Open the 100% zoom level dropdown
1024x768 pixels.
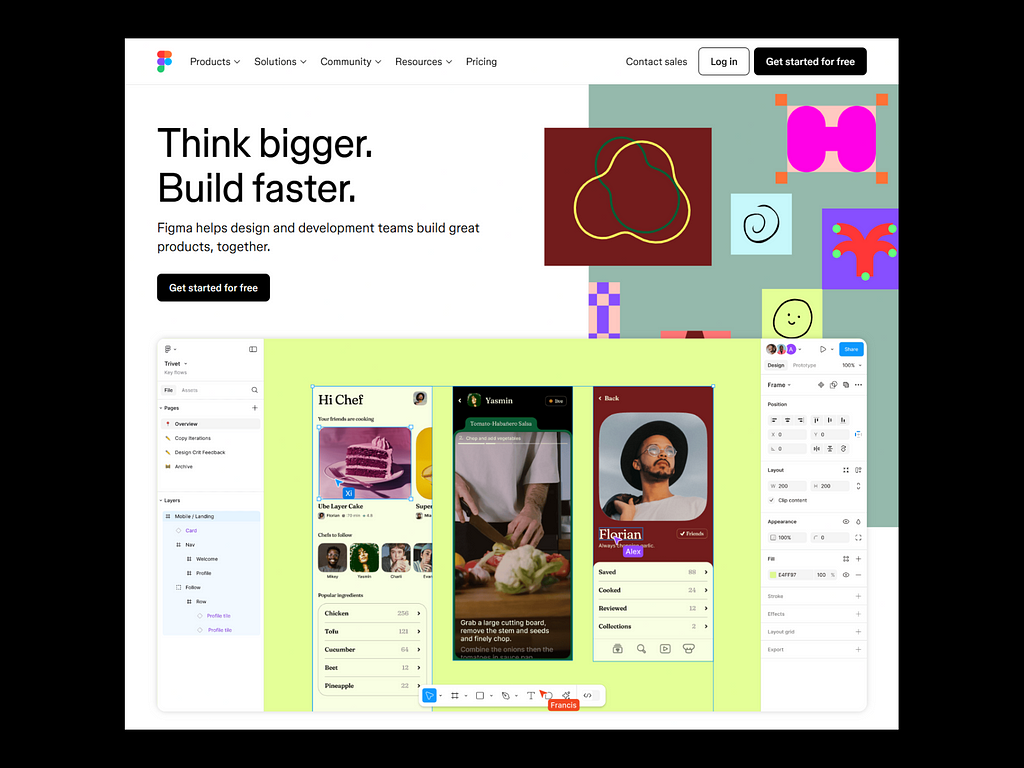tap(850, 365)
